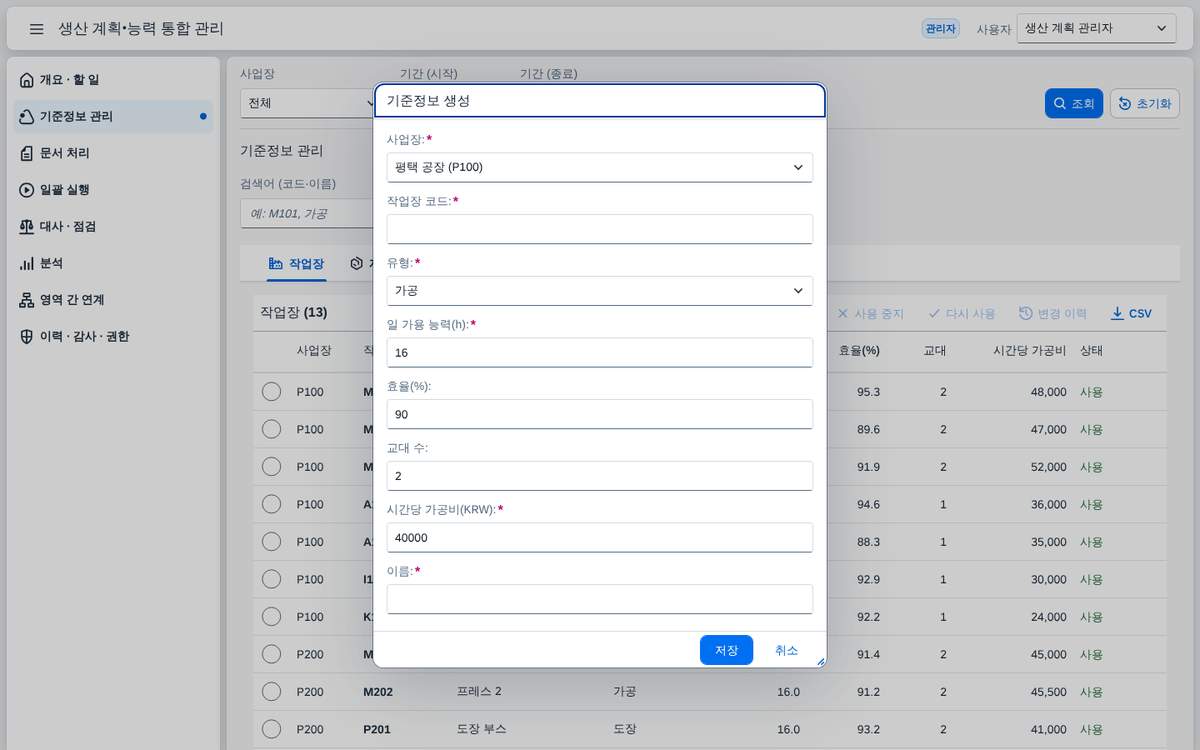
Task: Select the radio for P100 row with 36,000
Action: (271, 504)
